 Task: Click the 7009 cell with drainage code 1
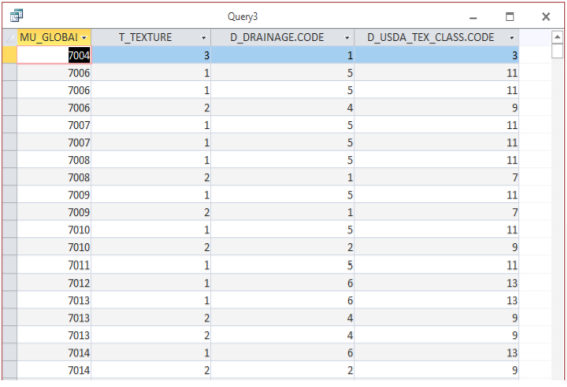click(x=54, y=212)
